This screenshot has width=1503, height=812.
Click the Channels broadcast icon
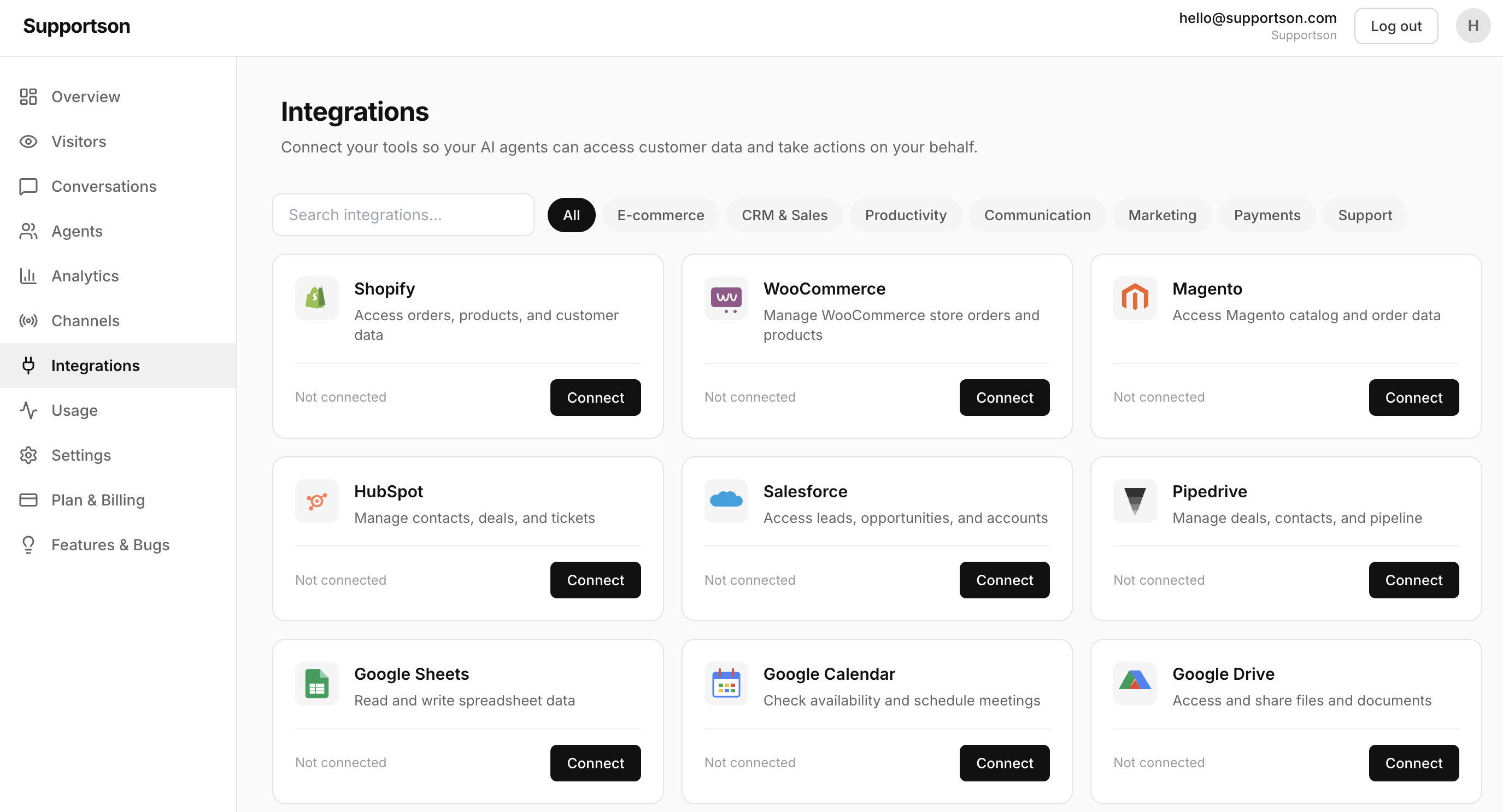[x=28, y=320]
